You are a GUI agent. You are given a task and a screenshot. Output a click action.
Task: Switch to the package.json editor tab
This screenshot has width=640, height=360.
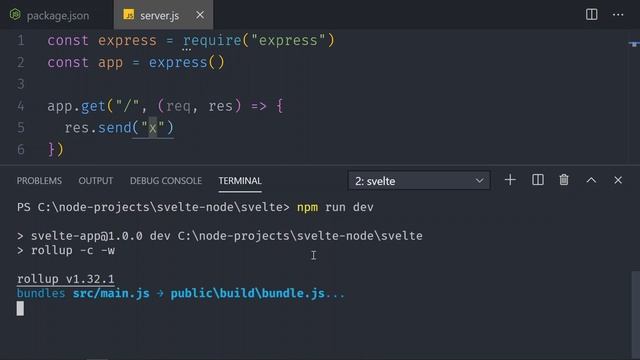(x=57, y=15)
